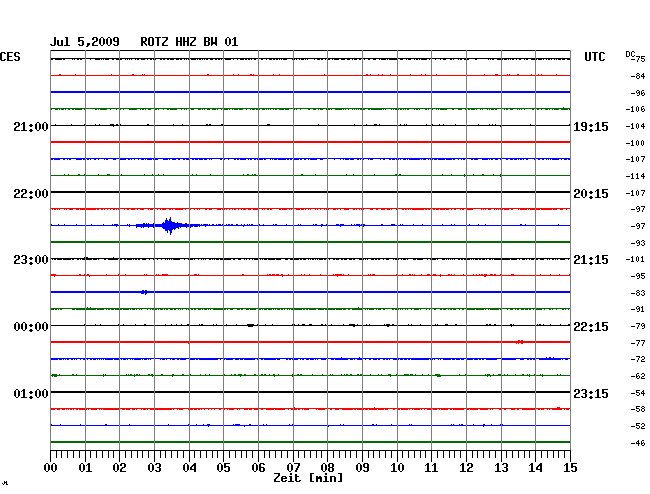Select the DC value -54
Image resolution: width=650 pixels, height=494 pixels.
pos(638,393)
